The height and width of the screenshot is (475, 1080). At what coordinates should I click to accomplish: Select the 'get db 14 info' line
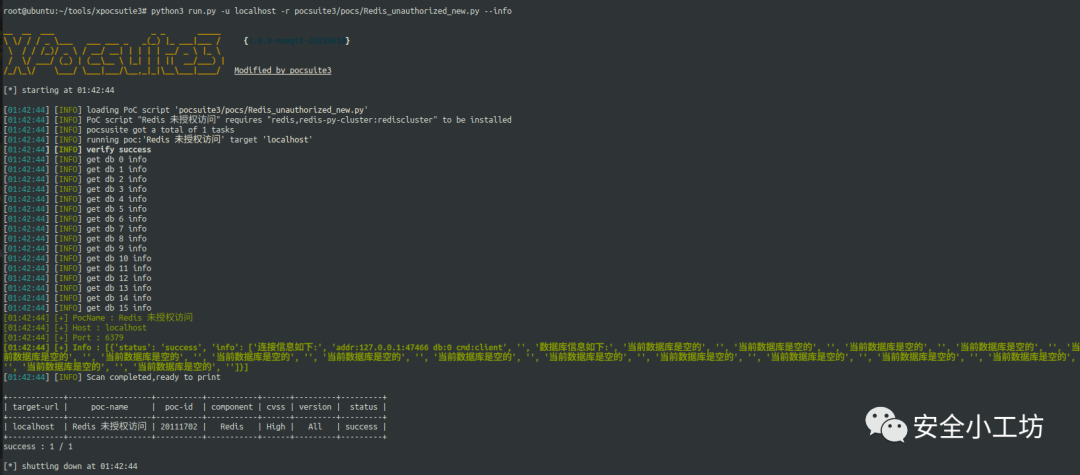77,298
